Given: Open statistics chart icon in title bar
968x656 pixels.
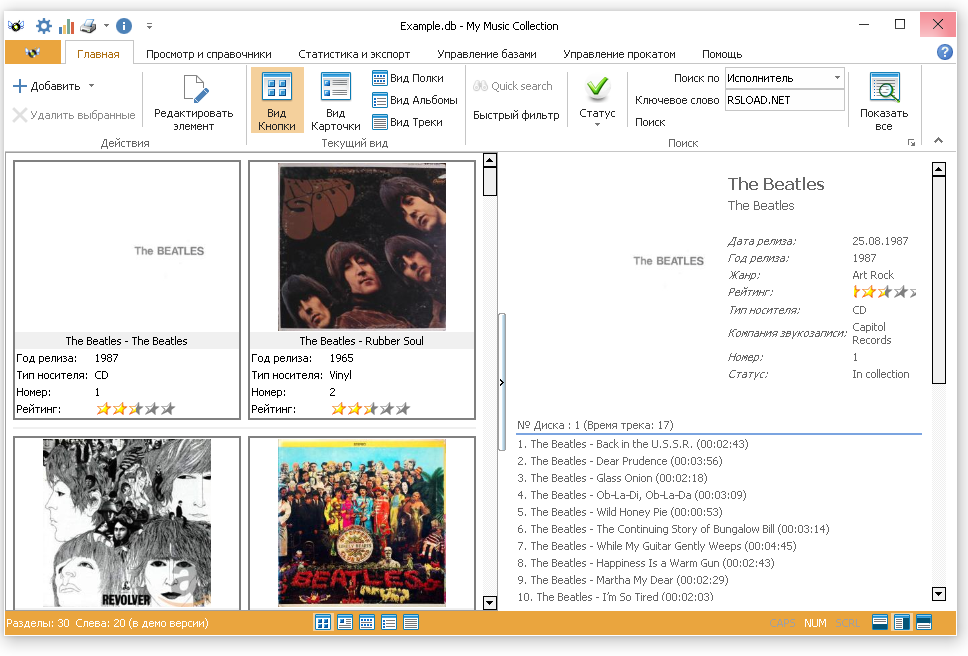Looking at the screenshot, I should (66, 26).
